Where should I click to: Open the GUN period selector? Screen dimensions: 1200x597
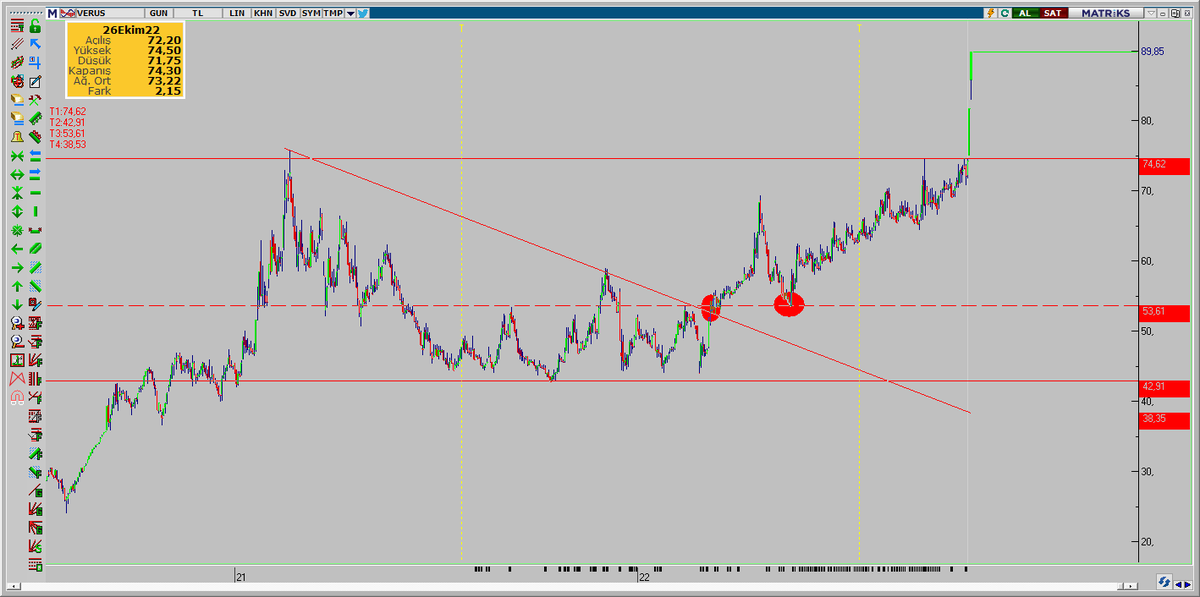(x=158, y=13)
